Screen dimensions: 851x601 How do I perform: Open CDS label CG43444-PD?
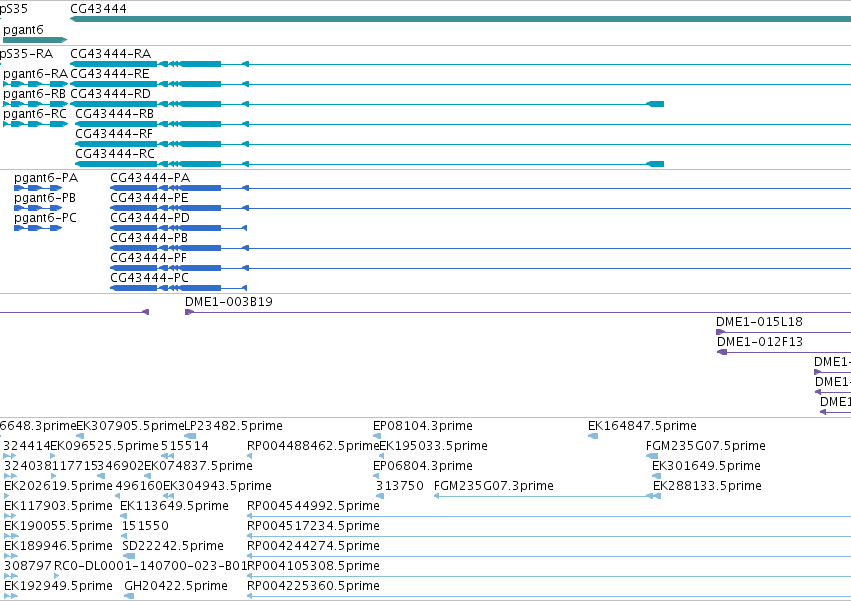150,218
